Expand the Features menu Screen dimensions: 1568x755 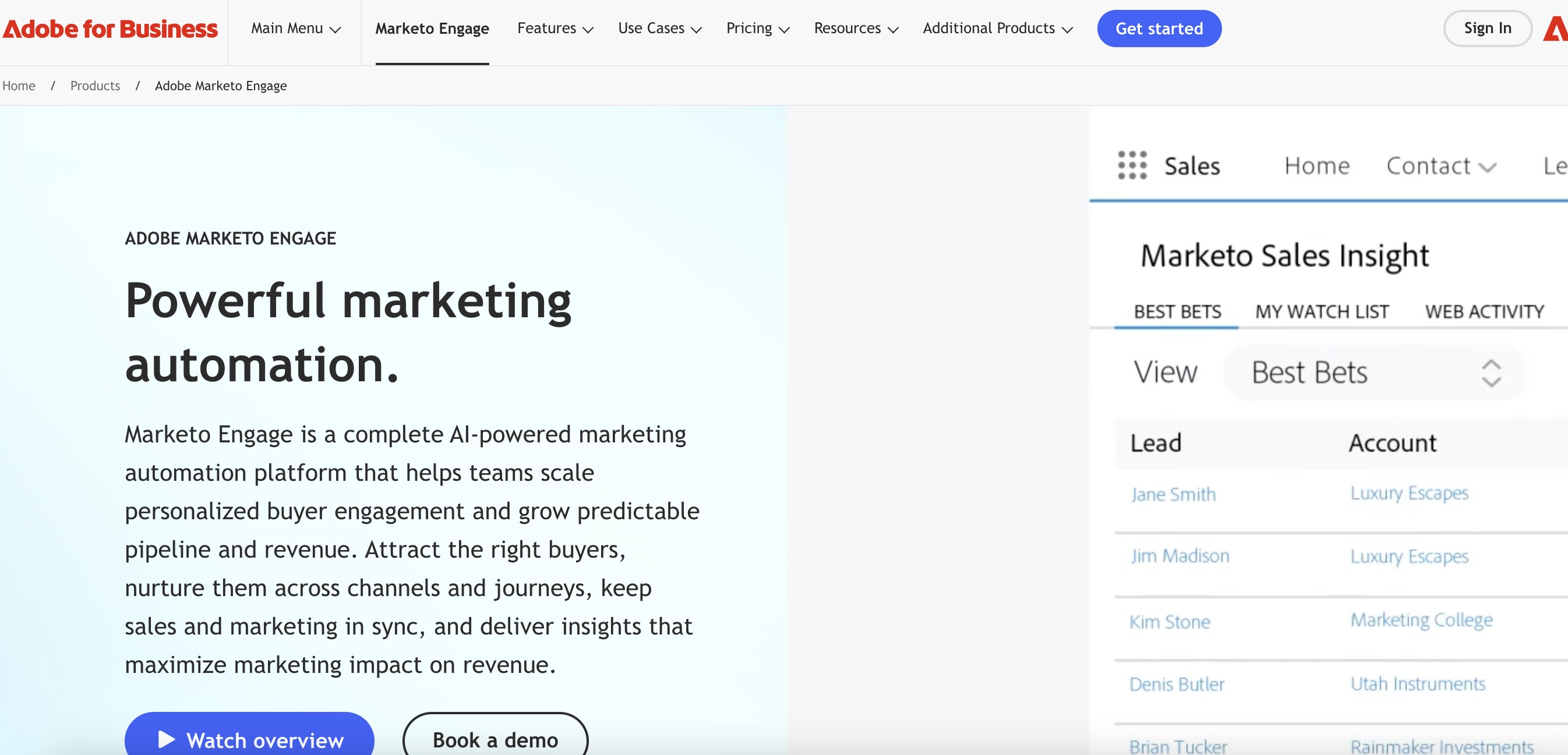(555, 29)
